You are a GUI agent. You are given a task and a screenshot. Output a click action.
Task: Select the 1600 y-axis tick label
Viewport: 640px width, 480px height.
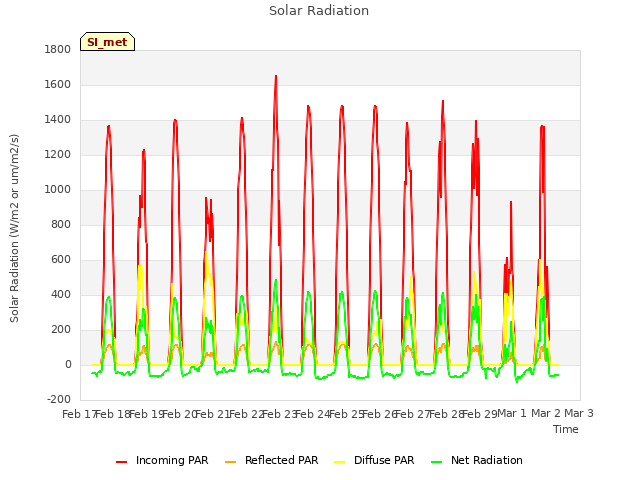[58, 84]
